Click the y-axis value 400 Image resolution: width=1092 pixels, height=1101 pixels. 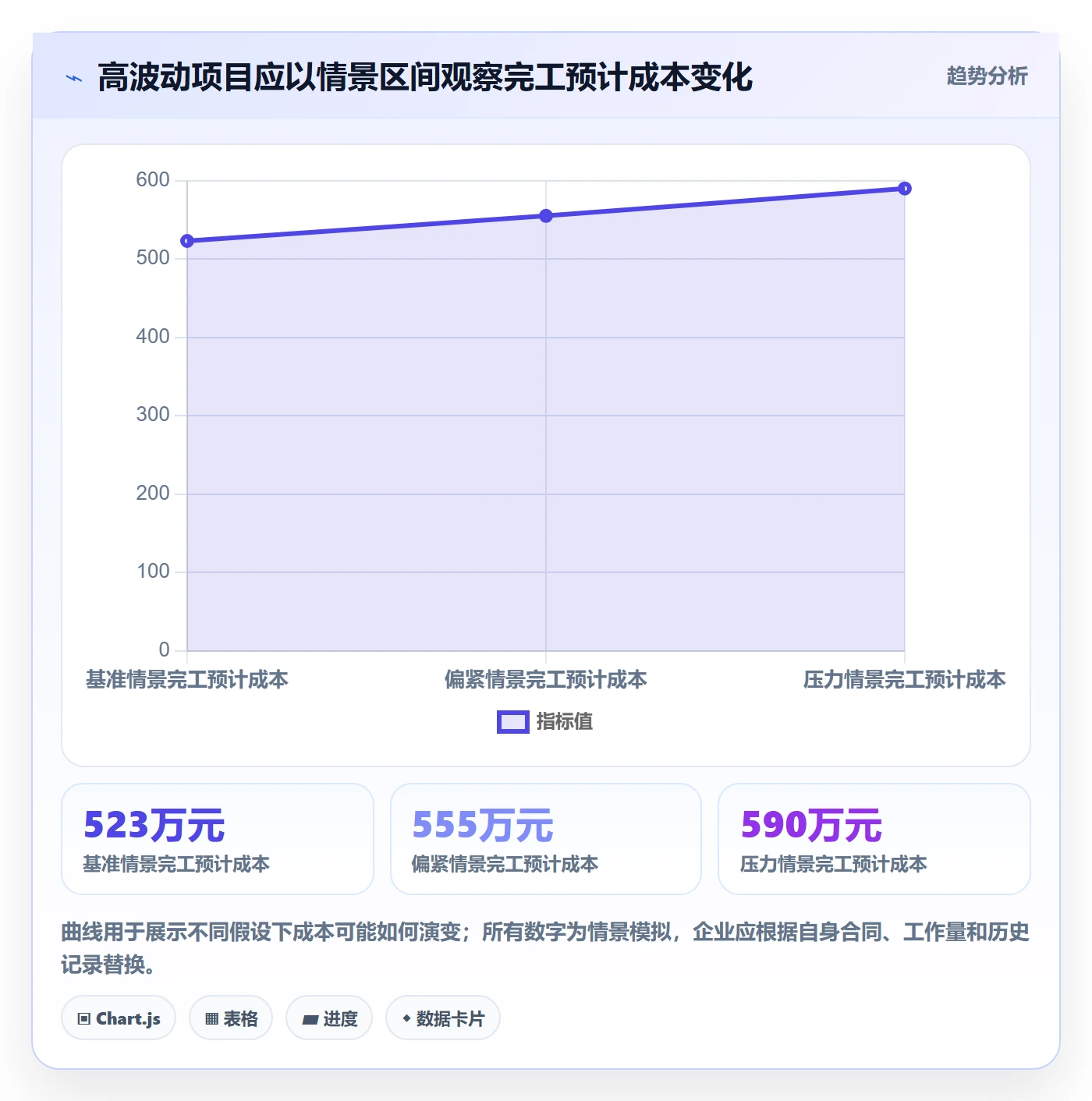tap(153, 337)
